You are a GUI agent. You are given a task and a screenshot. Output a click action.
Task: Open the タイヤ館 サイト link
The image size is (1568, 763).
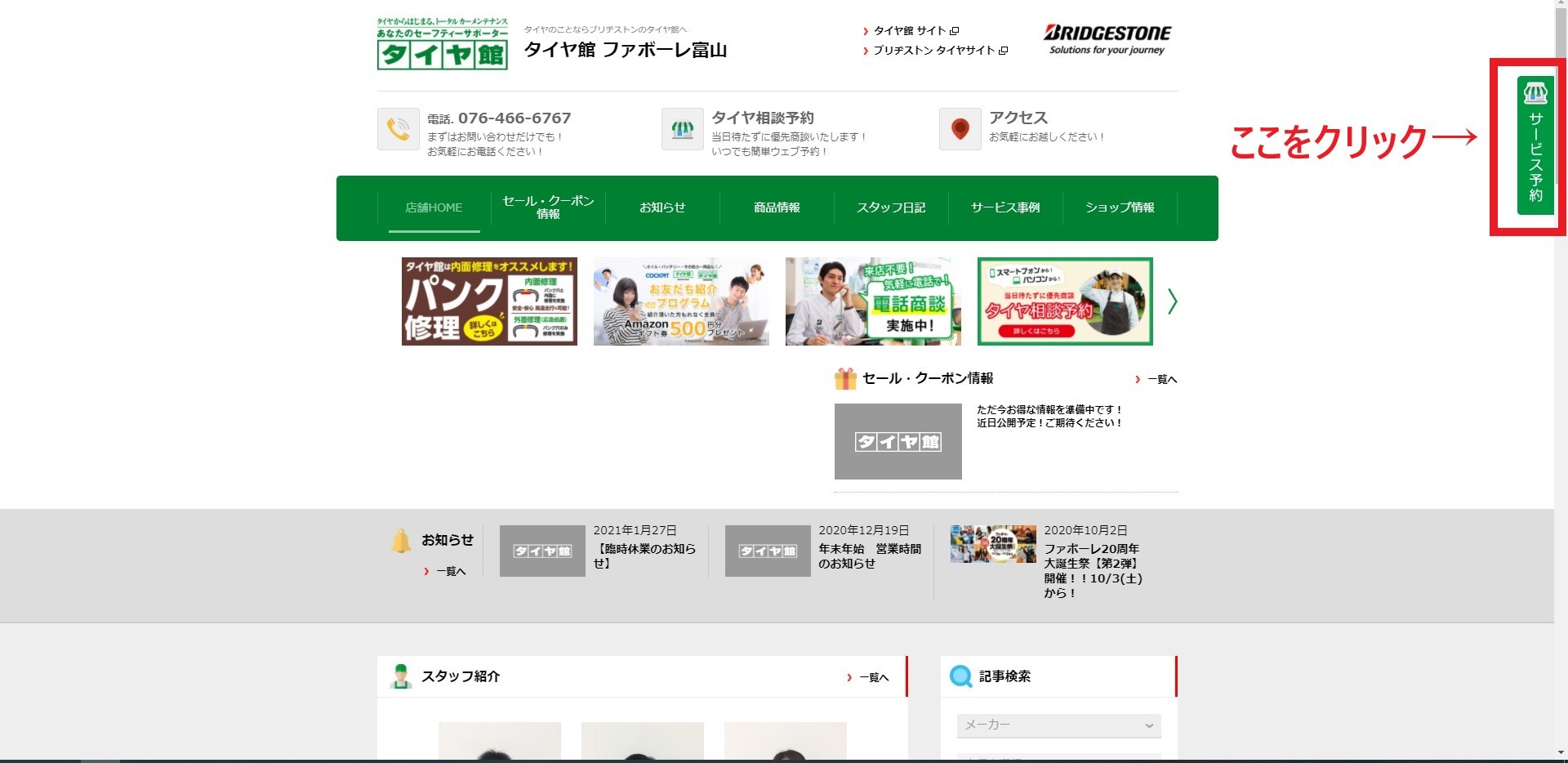[x=910, y=31]
